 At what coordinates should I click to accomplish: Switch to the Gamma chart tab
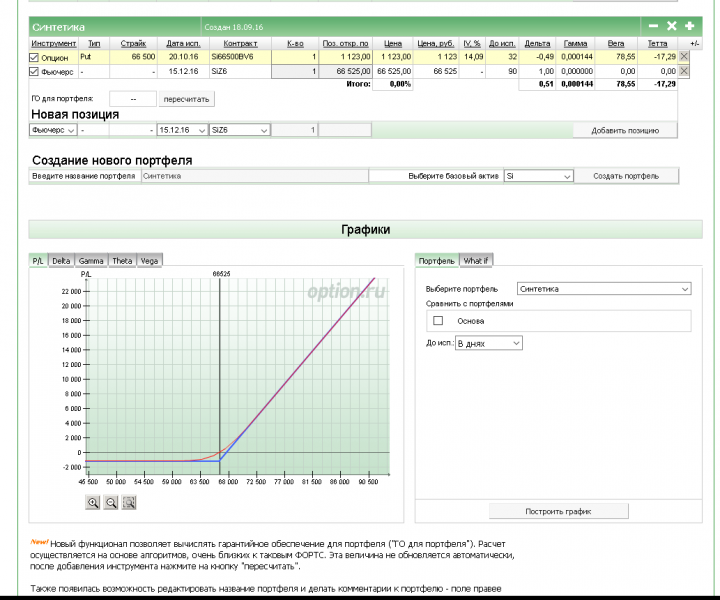click(91, 260)
